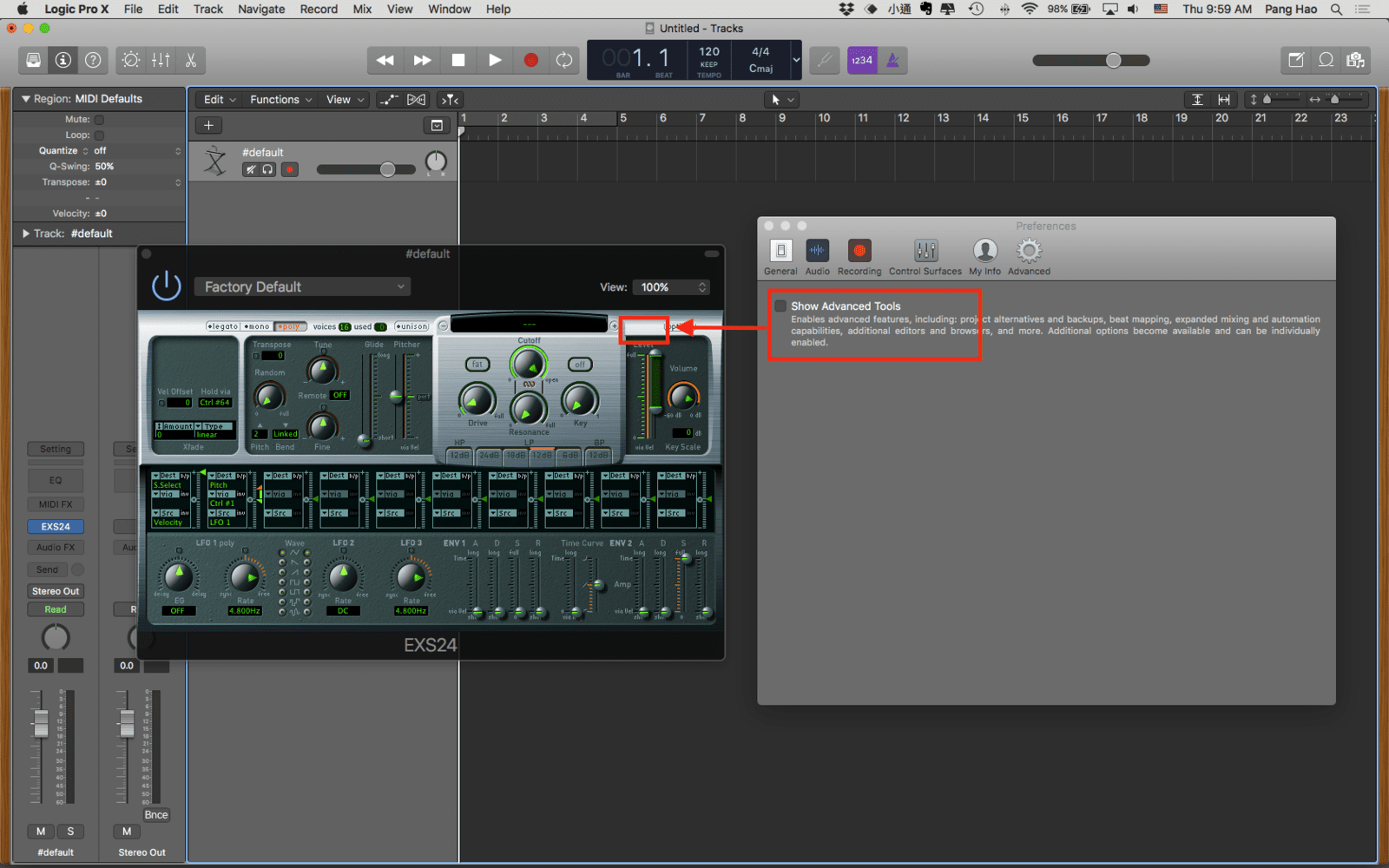Image resolution: width=1389 pixels, height=868 pixels.
Task: Enable unison mode in EXS24
Action: (411, 326)
